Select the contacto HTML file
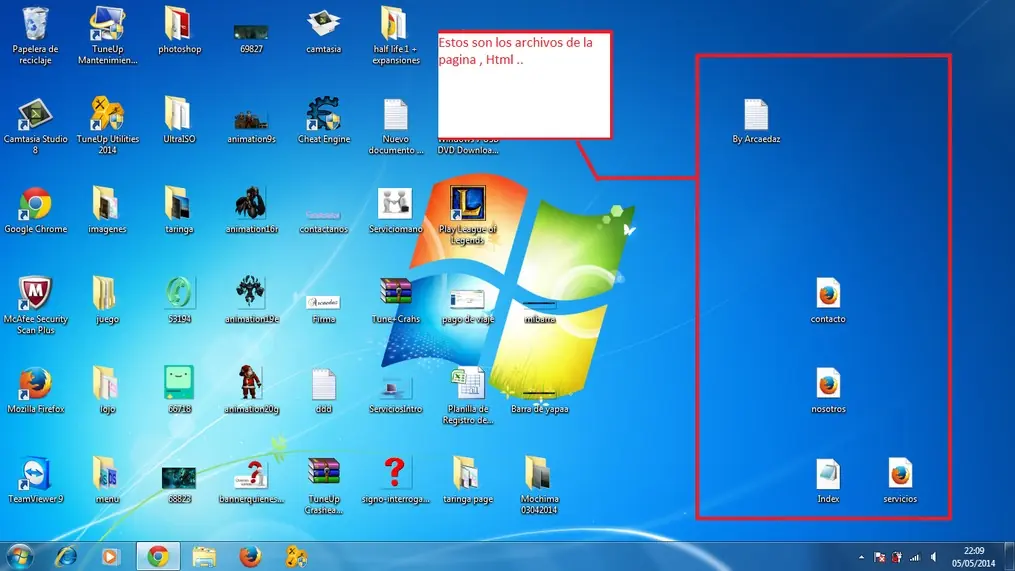 coord(828,295)
